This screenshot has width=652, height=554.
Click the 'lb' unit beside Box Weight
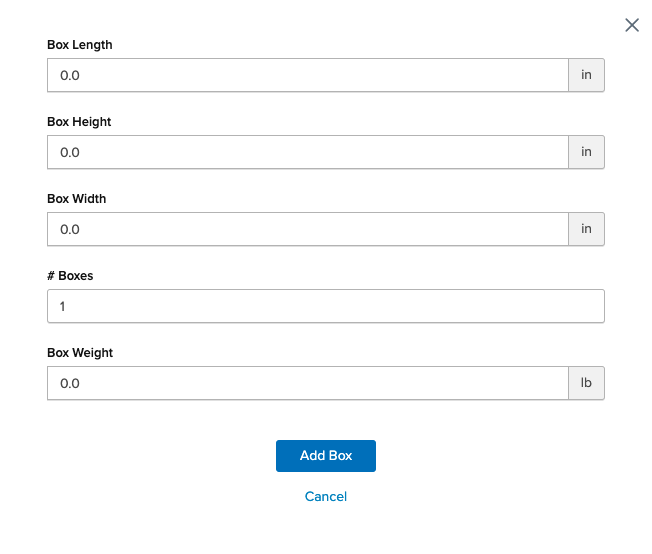587,383
